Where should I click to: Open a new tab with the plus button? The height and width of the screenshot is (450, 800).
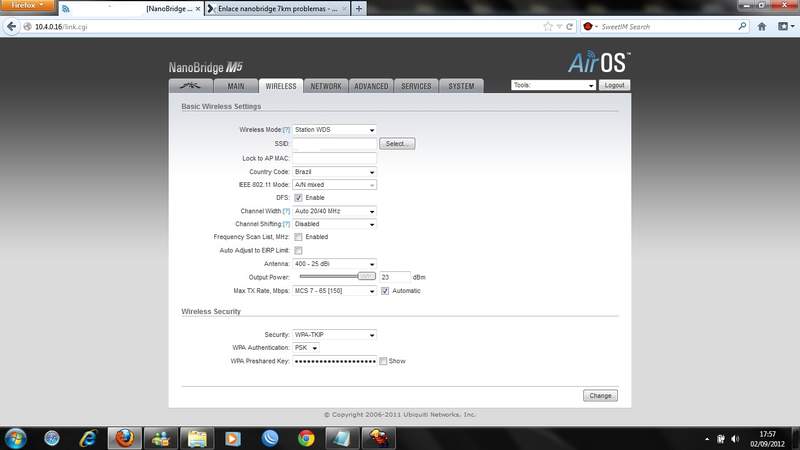pyautogui.click(x=359, y=9)
